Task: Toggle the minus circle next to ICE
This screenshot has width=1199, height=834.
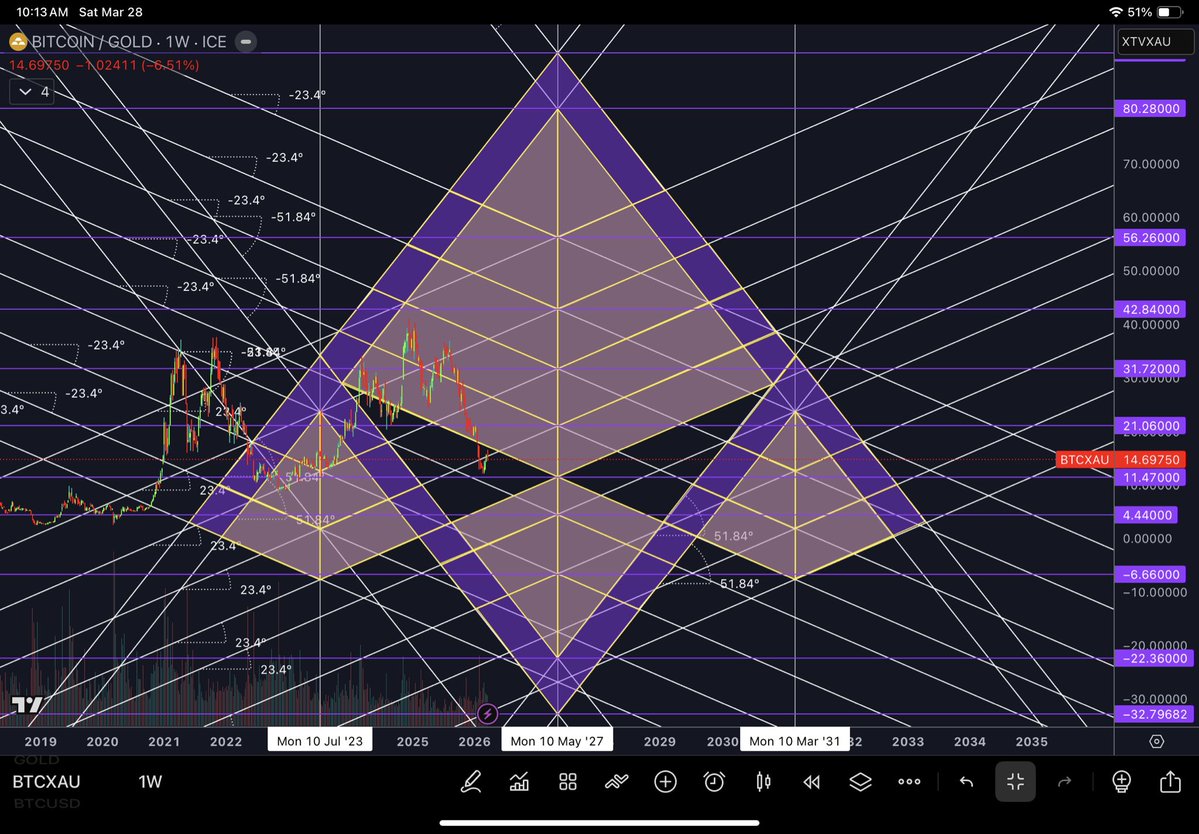Action: (x=245, y=41)
